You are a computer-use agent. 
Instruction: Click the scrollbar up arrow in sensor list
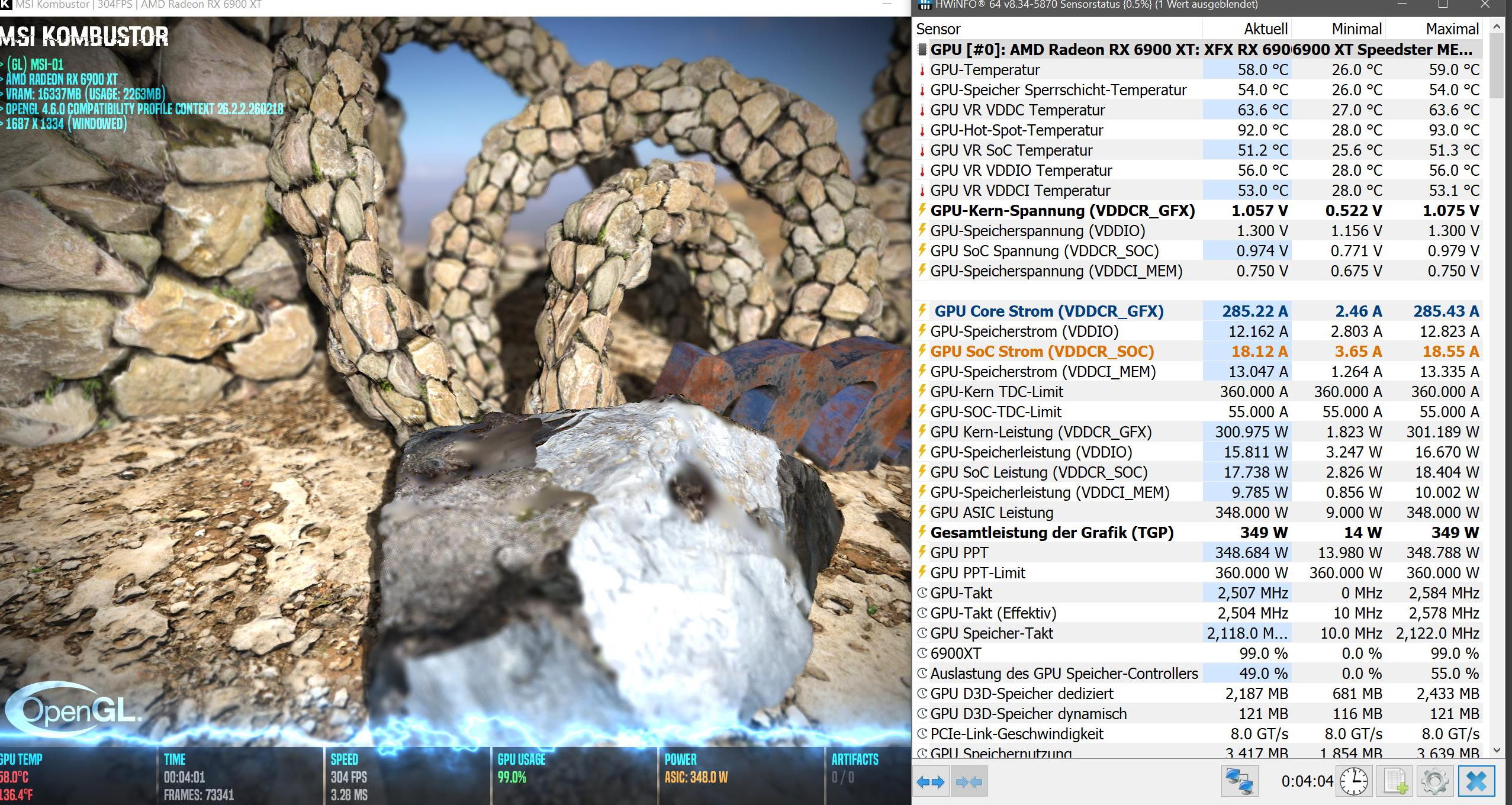tap(1497, 27)
